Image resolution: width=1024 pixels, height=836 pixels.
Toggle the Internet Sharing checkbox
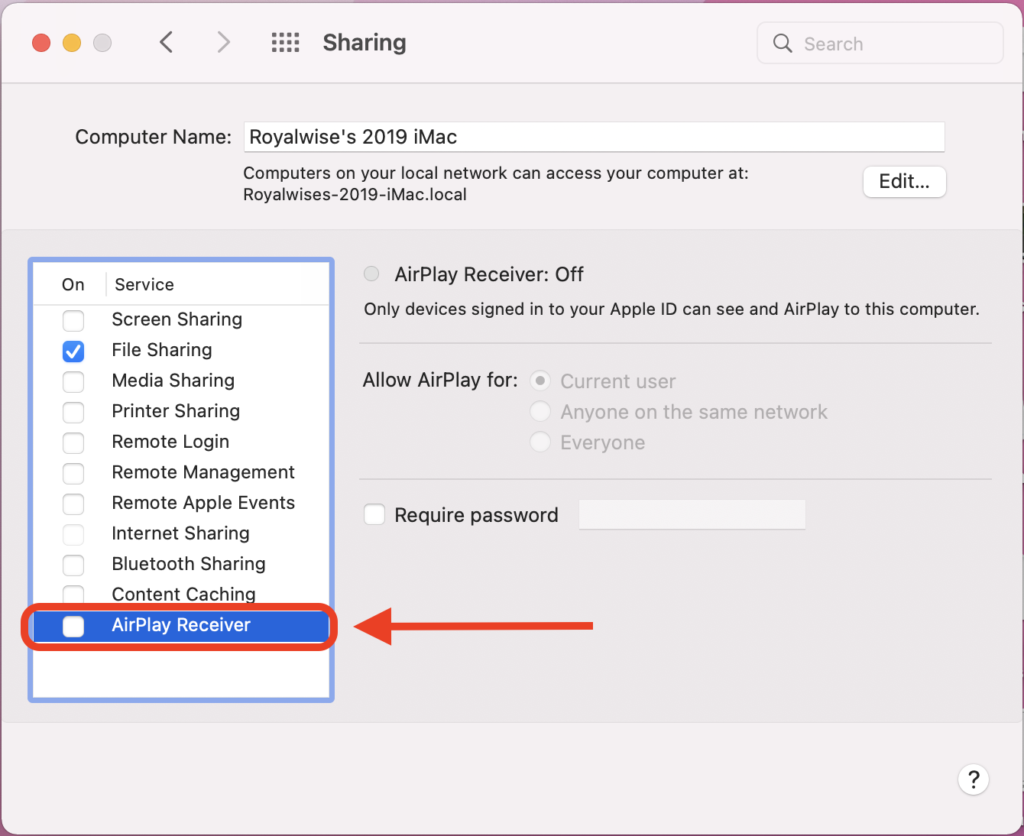(x=73, y=533)
